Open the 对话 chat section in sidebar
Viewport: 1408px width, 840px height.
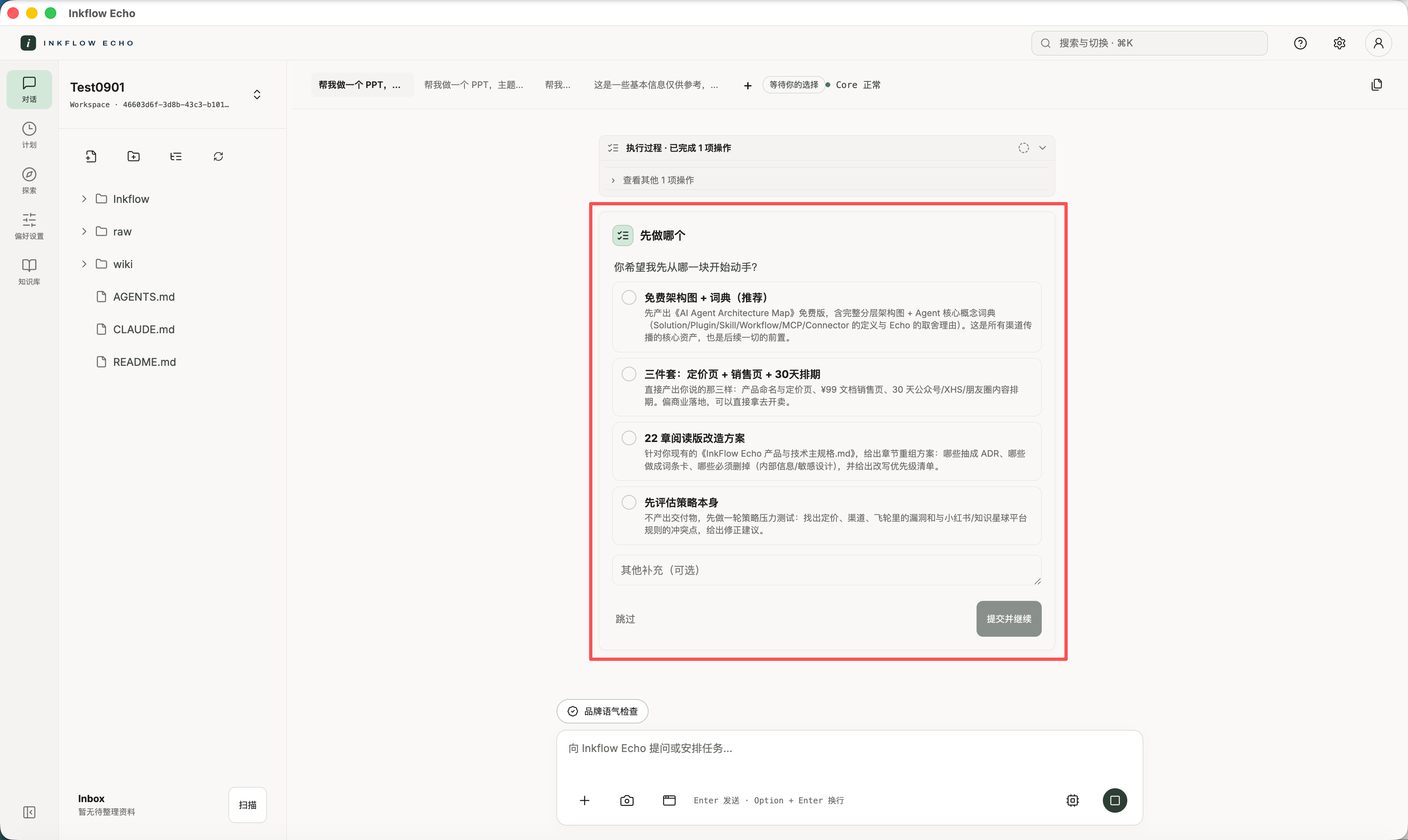click(x=29, y=90)
